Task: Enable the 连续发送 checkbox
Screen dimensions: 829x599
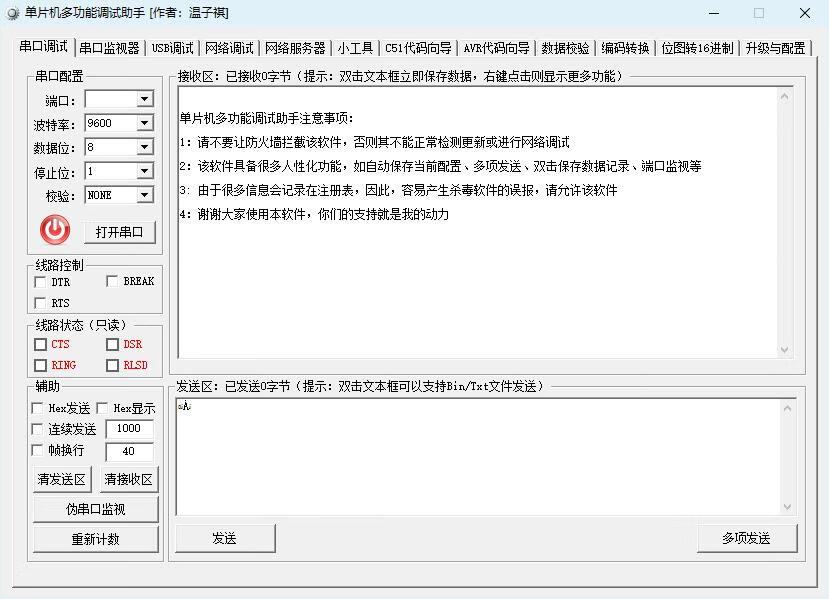Action: tap(38, 429)
